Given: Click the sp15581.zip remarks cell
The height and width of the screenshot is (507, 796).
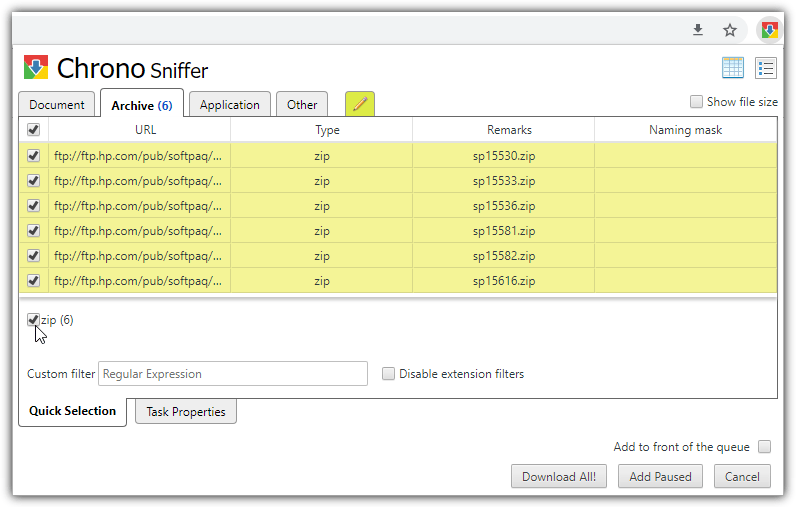Looking at the screenshot, I should pyautogui.click(x=504, y=230).
